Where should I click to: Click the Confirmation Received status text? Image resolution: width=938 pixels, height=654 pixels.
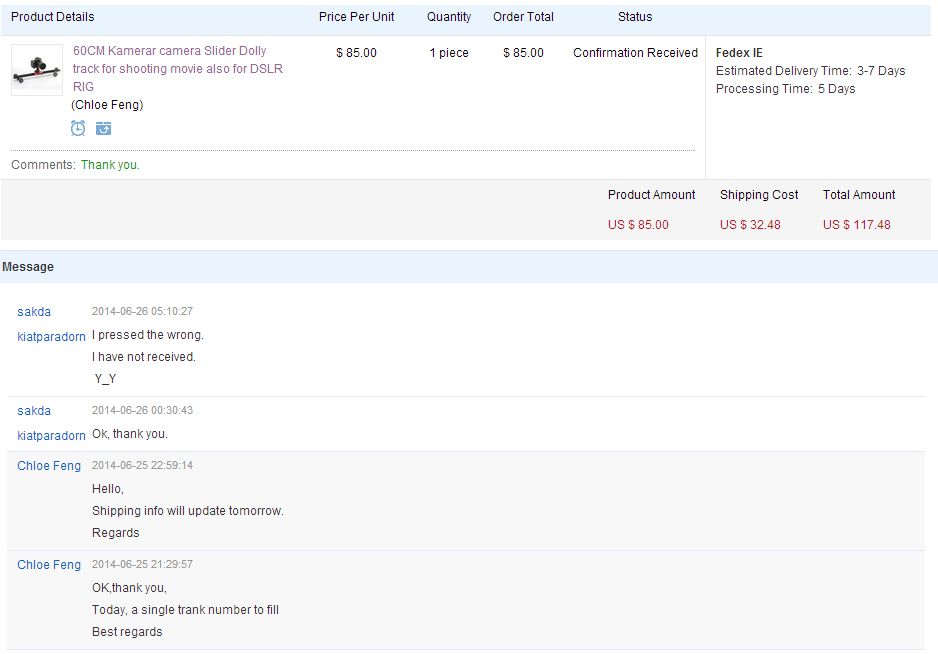tap(635, 53)
